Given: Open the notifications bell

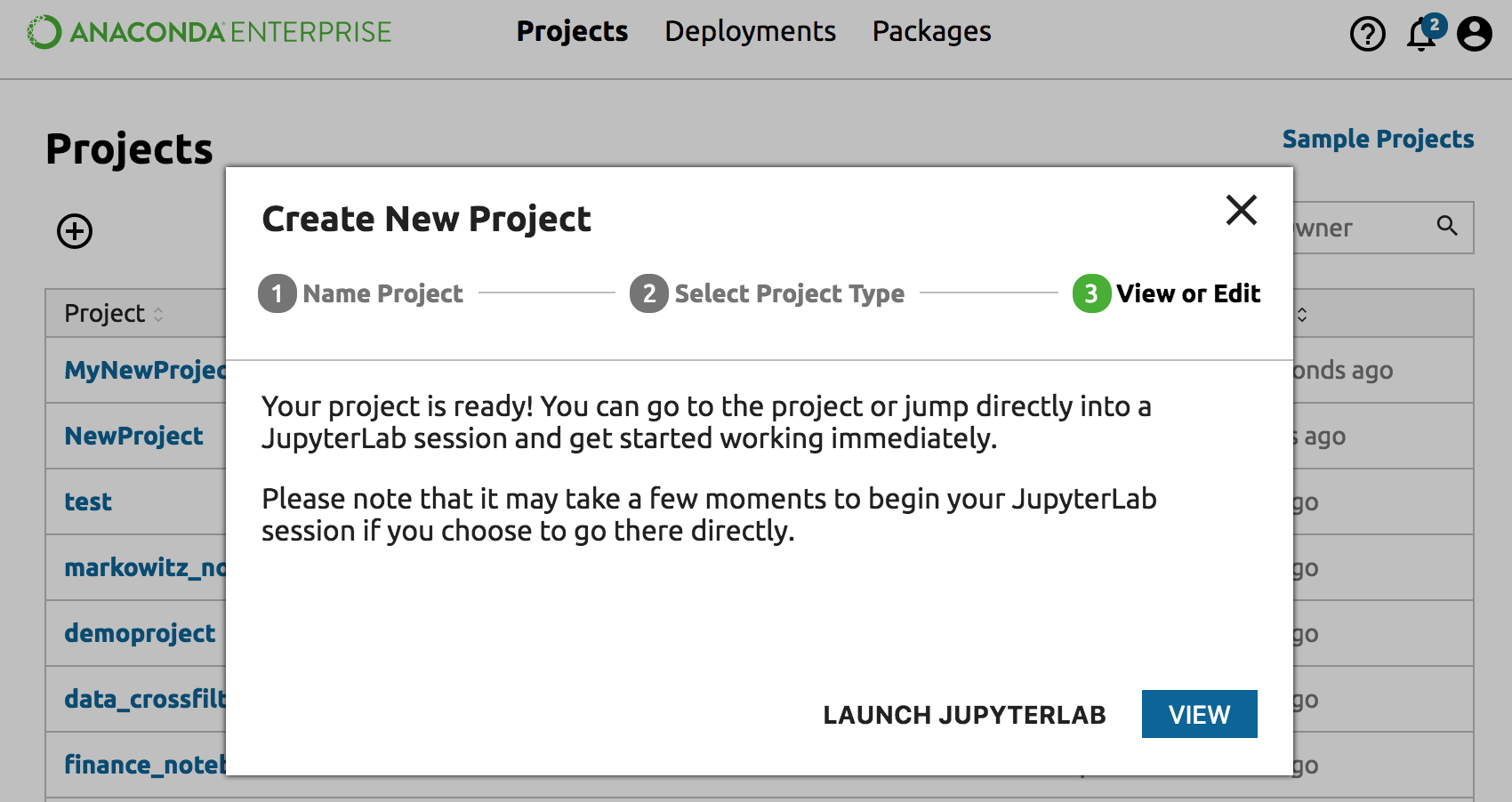Looking at the screenshot, I should tap(1421, 35).
